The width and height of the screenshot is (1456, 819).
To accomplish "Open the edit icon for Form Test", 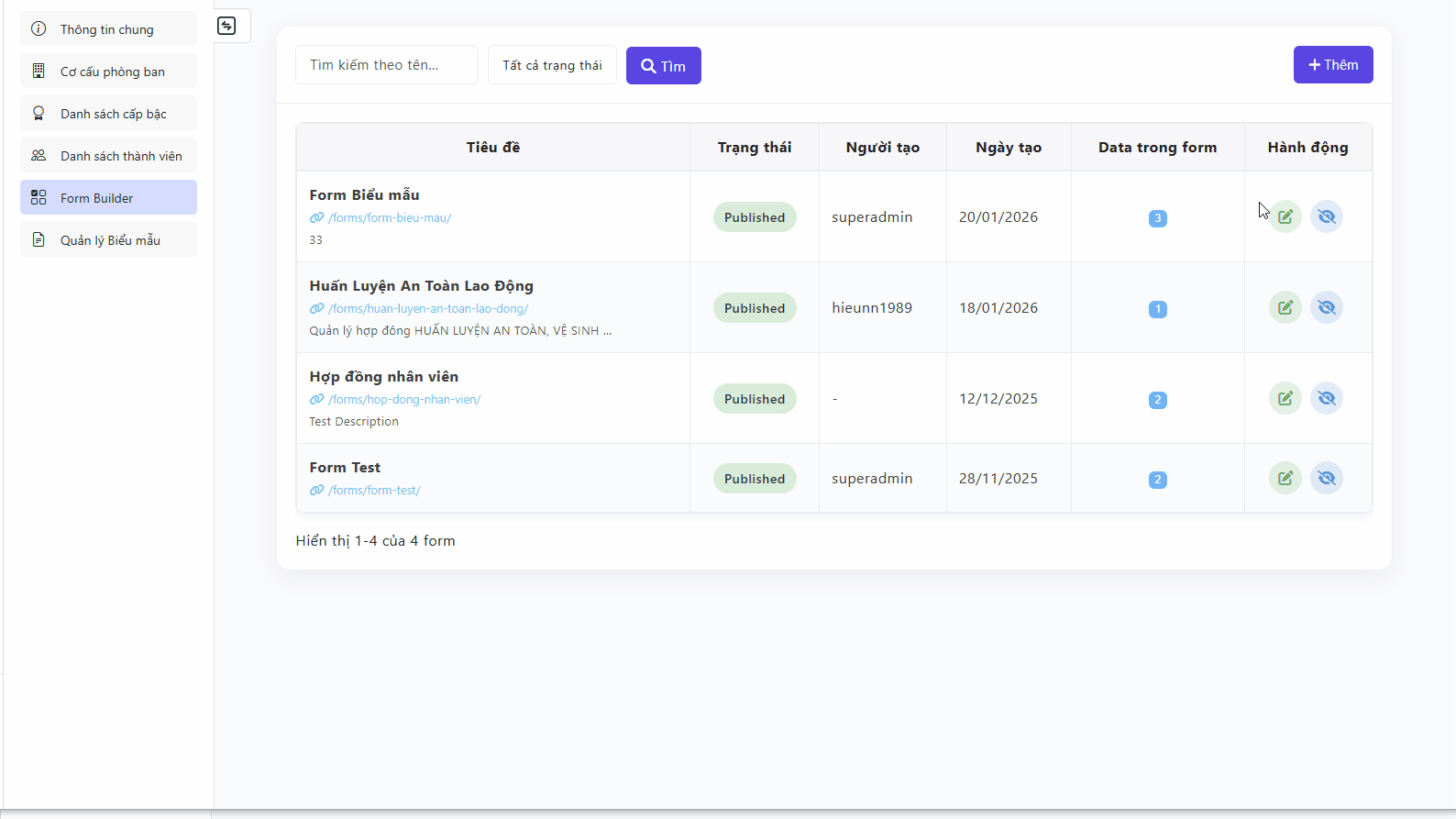I will pyautogui.click(x=1285, y=478).
